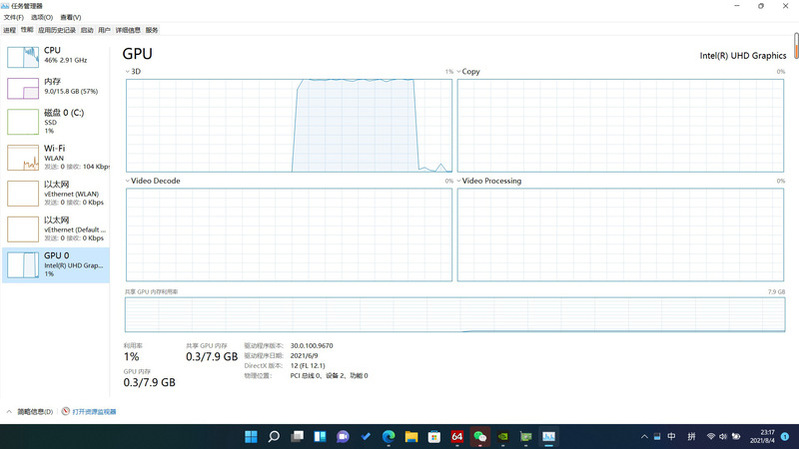
Task: Open taskbar Search
Action: pyautogui.click(x=274, y=437)
